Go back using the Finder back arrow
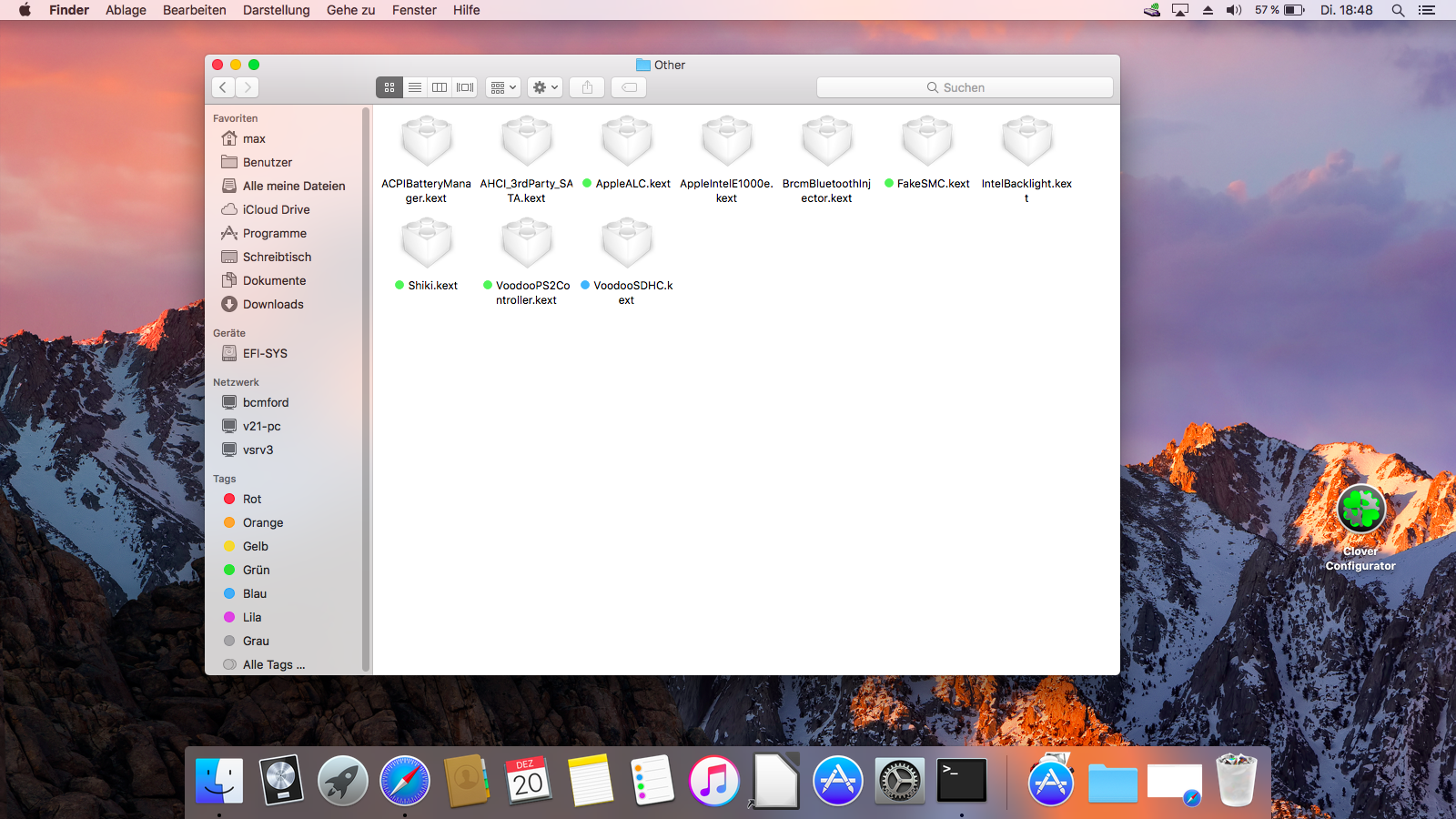1456x819 pixels. [223, 87]
